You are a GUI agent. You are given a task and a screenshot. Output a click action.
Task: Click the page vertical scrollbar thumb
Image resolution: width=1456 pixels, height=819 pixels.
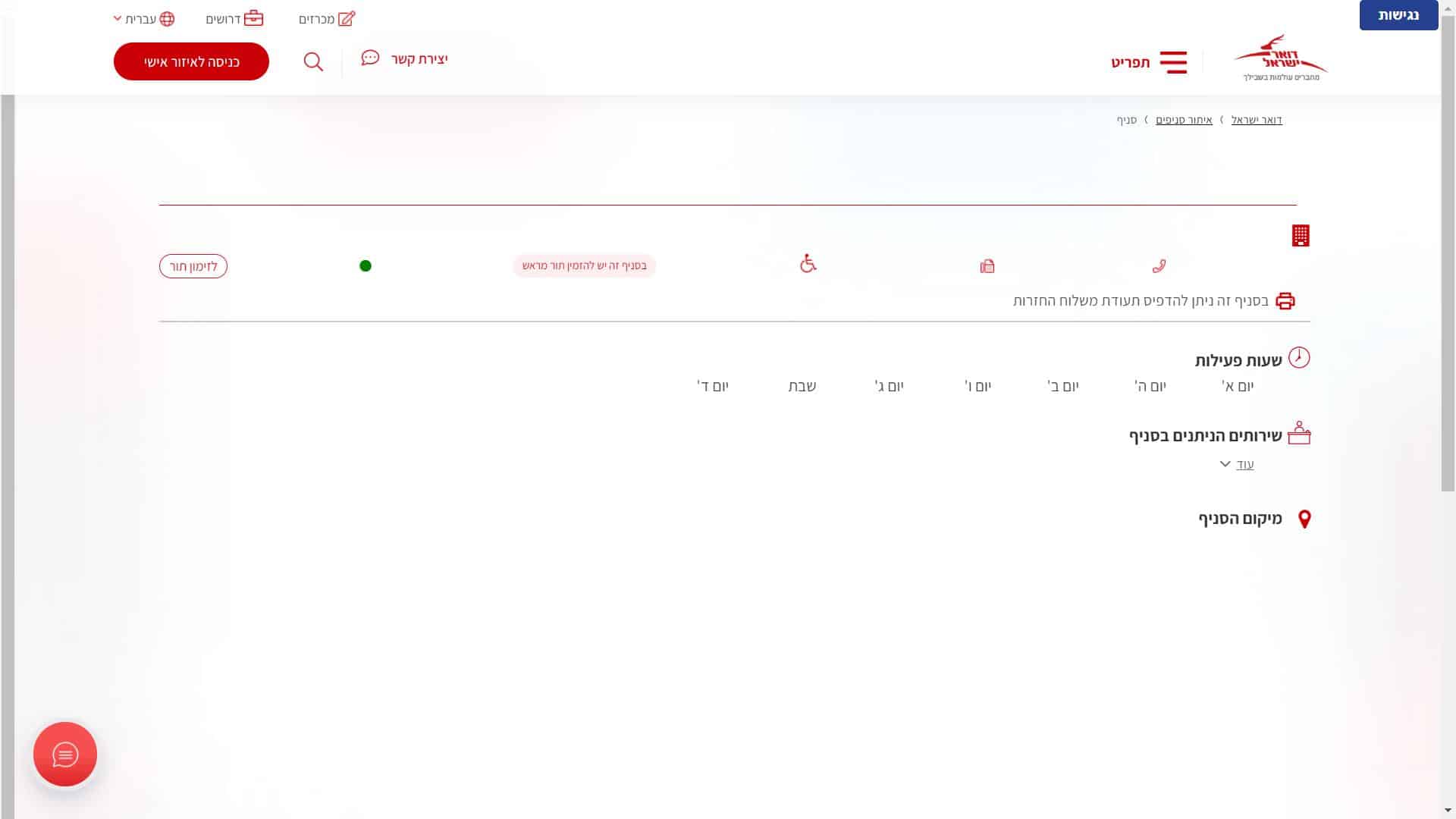point(1448,254)
